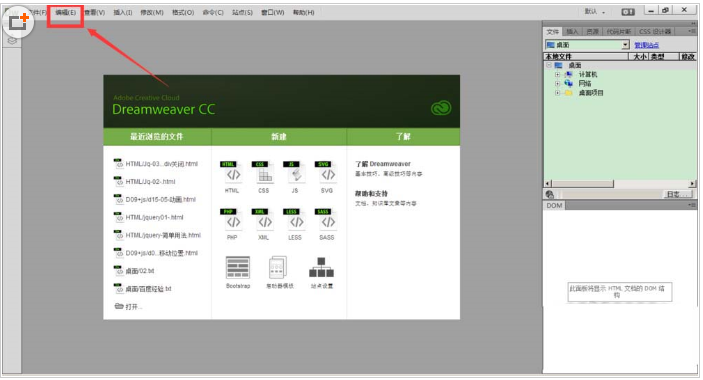Screen dimensions: 703x380
Task: Open the 桌面 site dropdown
Action: pos(625,45)
